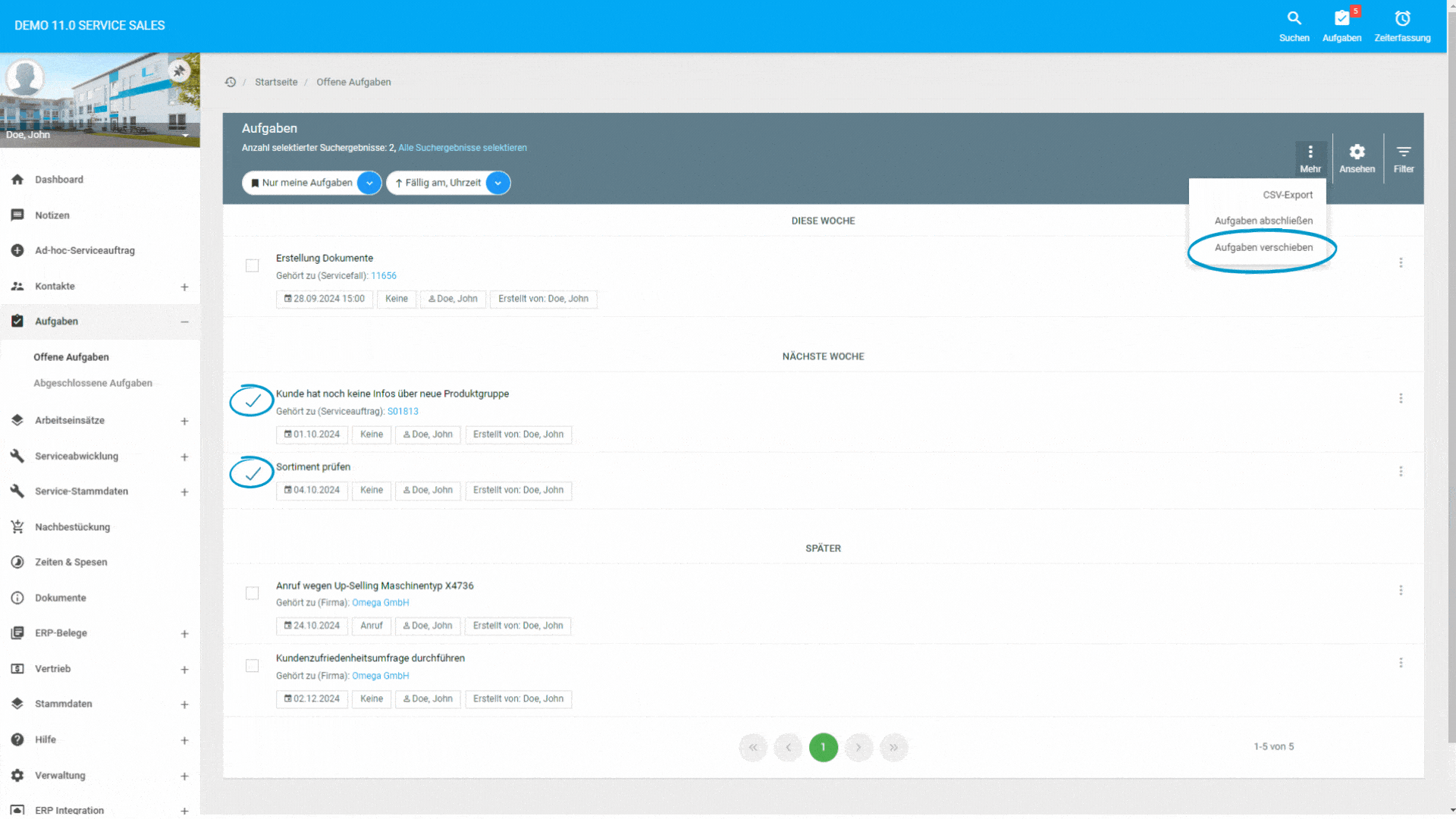Open the Nur meine Aufgaben dropdown arrow

pyautogui.click(x=369, y=183)
